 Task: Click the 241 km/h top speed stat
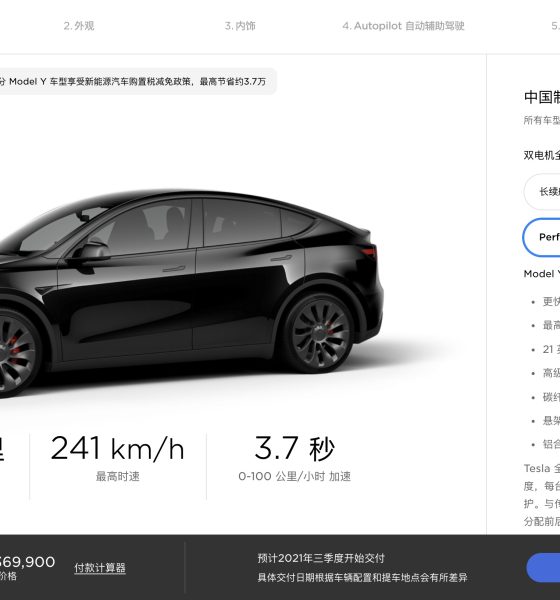[117, 448]
